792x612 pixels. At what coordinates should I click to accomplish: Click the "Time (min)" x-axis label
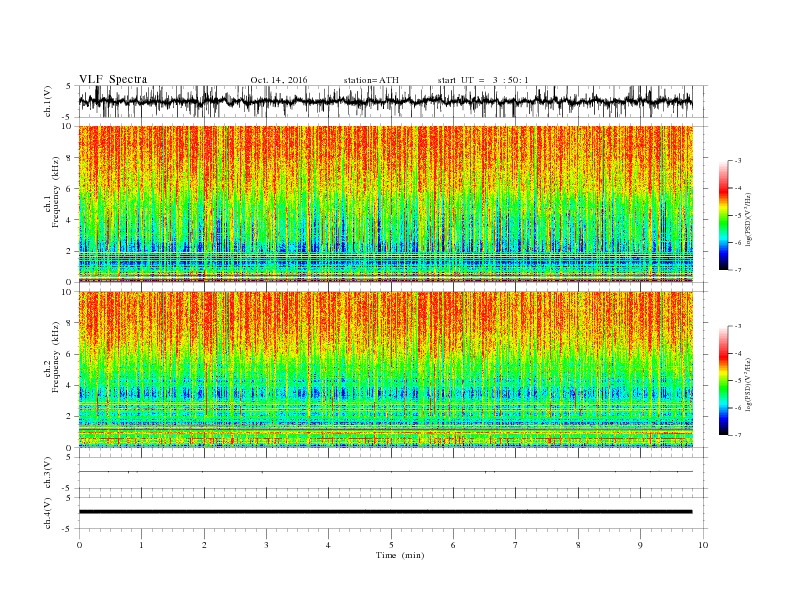coord(400,555)
